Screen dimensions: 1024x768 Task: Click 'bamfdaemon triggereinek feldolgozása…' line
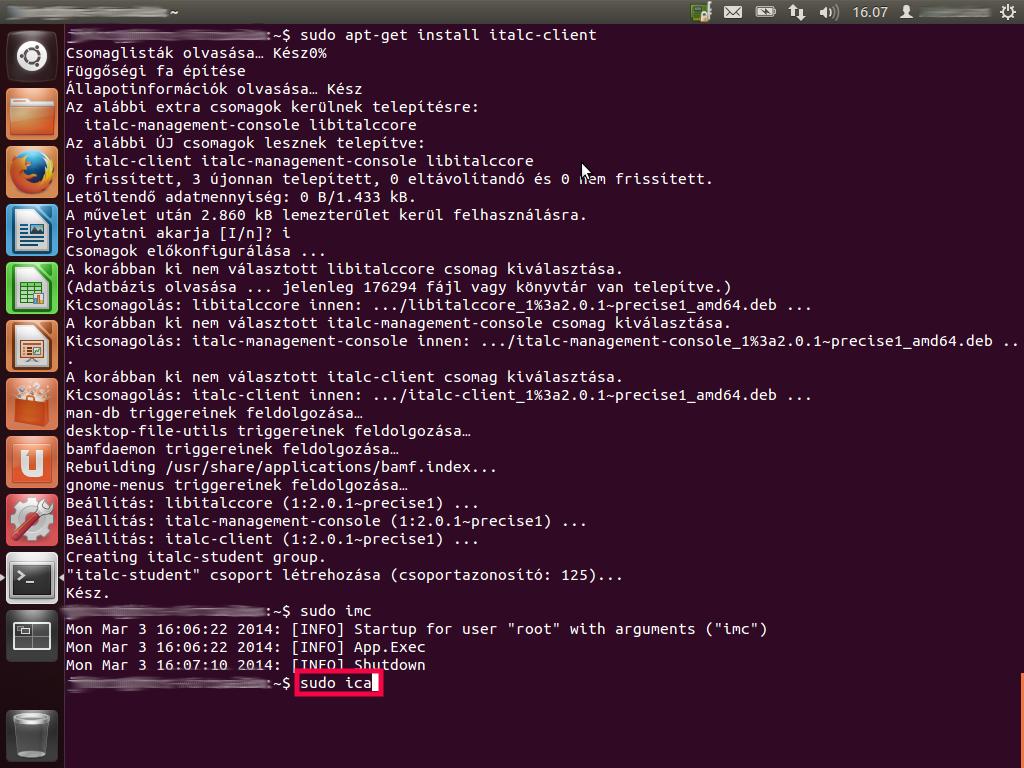point(232,449)
